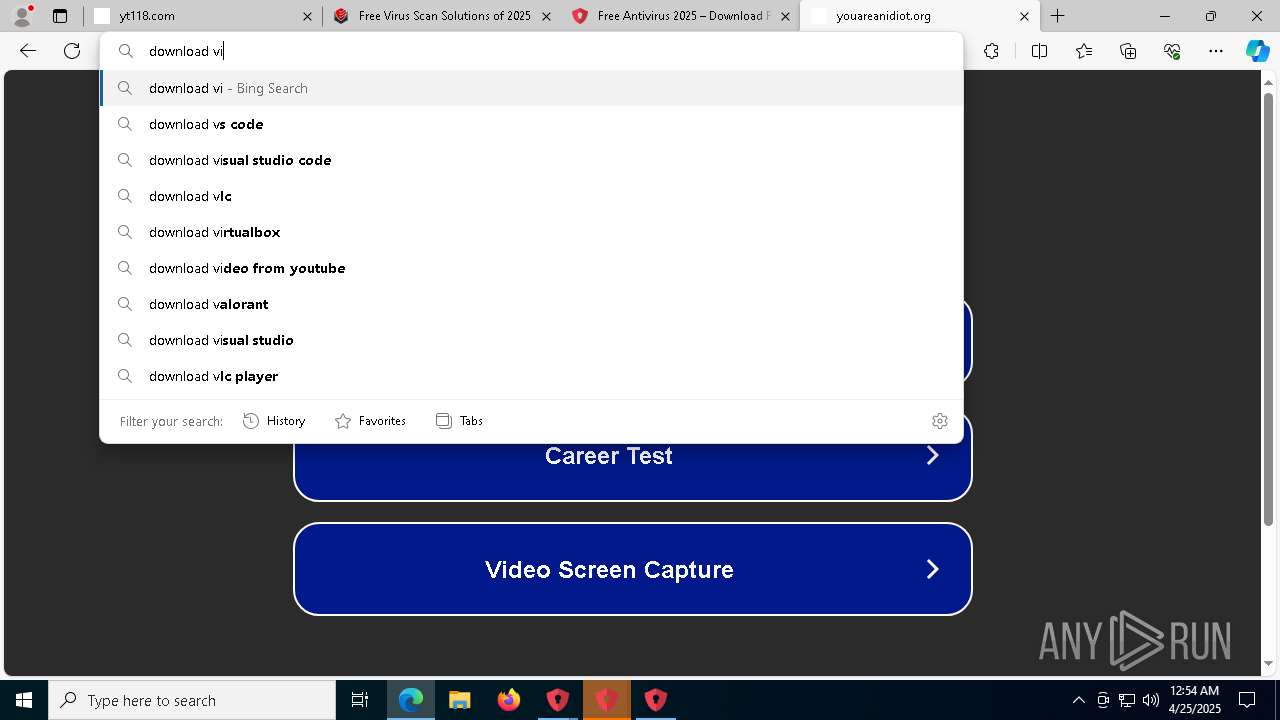Select 'download vs code' suggestion

coord(531,124)
